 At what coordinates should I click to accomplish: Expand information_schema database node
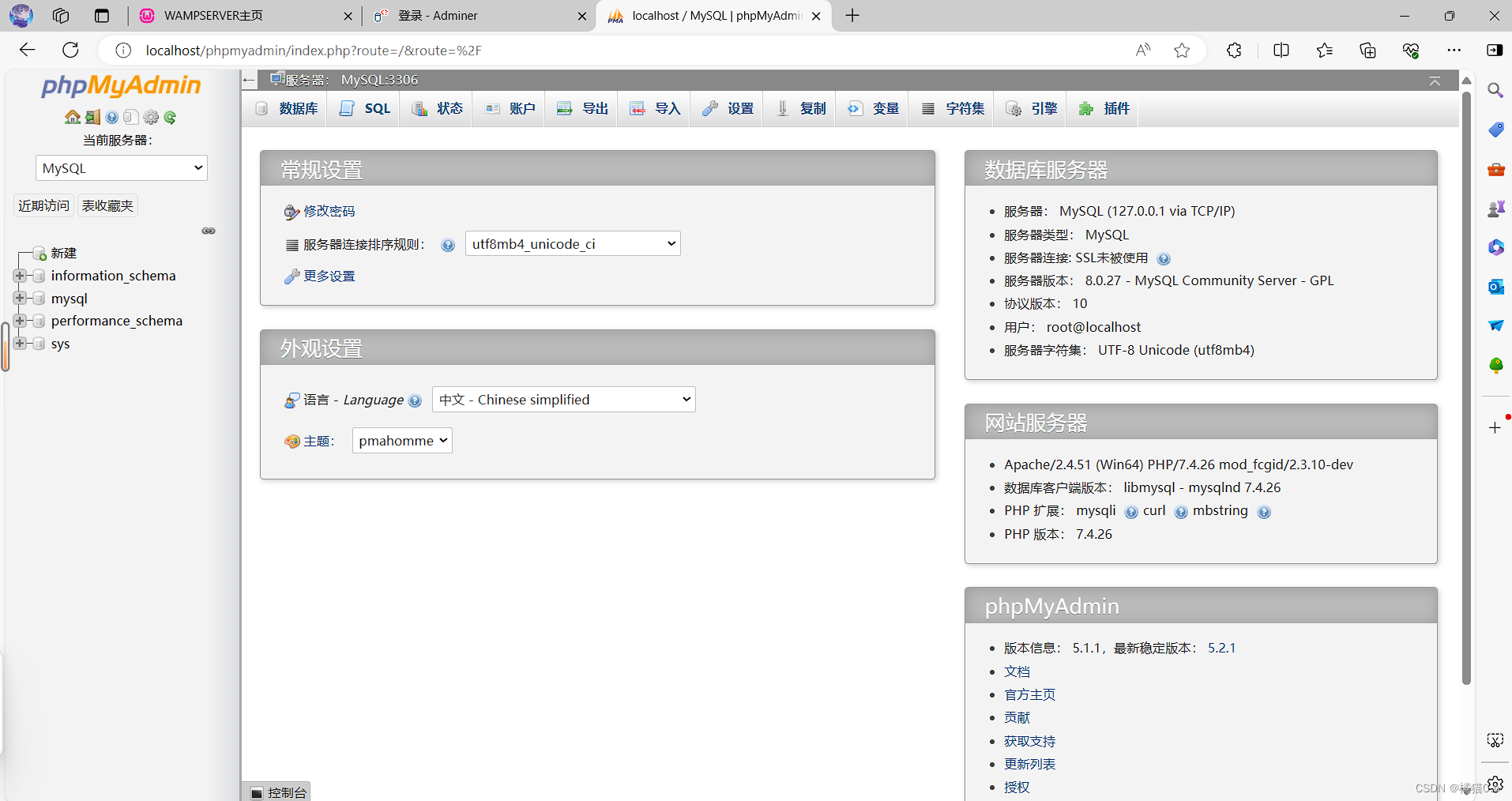pyautogui.click(x=20, y=276)
